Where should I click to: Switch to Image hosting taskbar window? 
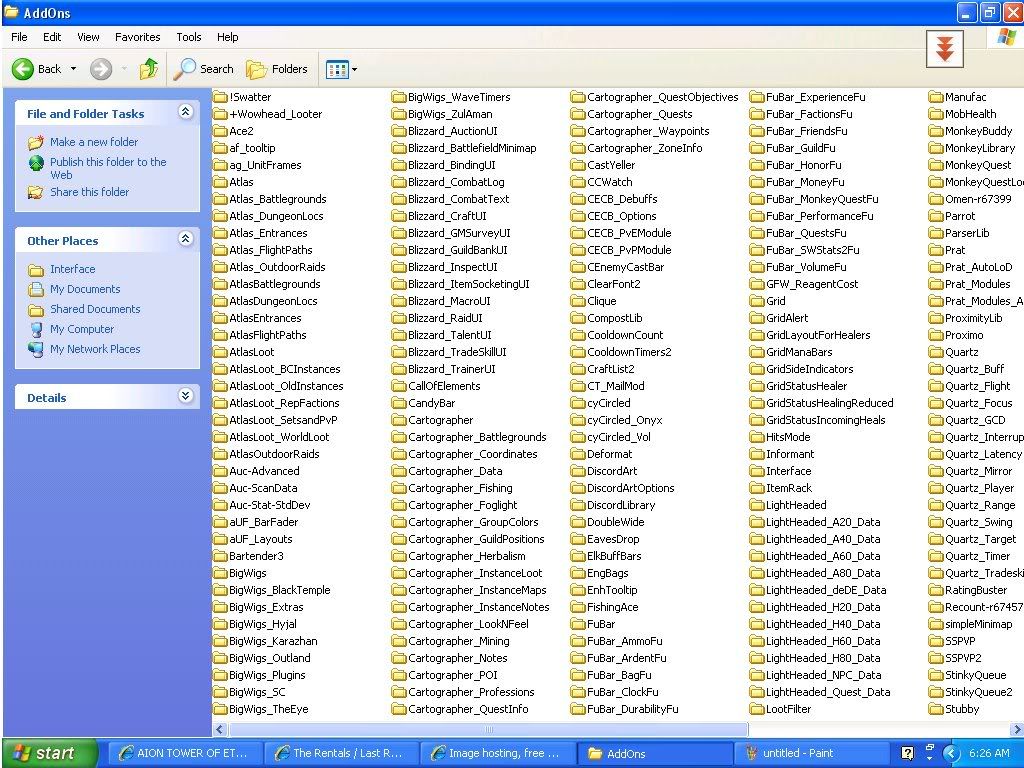click(497, 753)
